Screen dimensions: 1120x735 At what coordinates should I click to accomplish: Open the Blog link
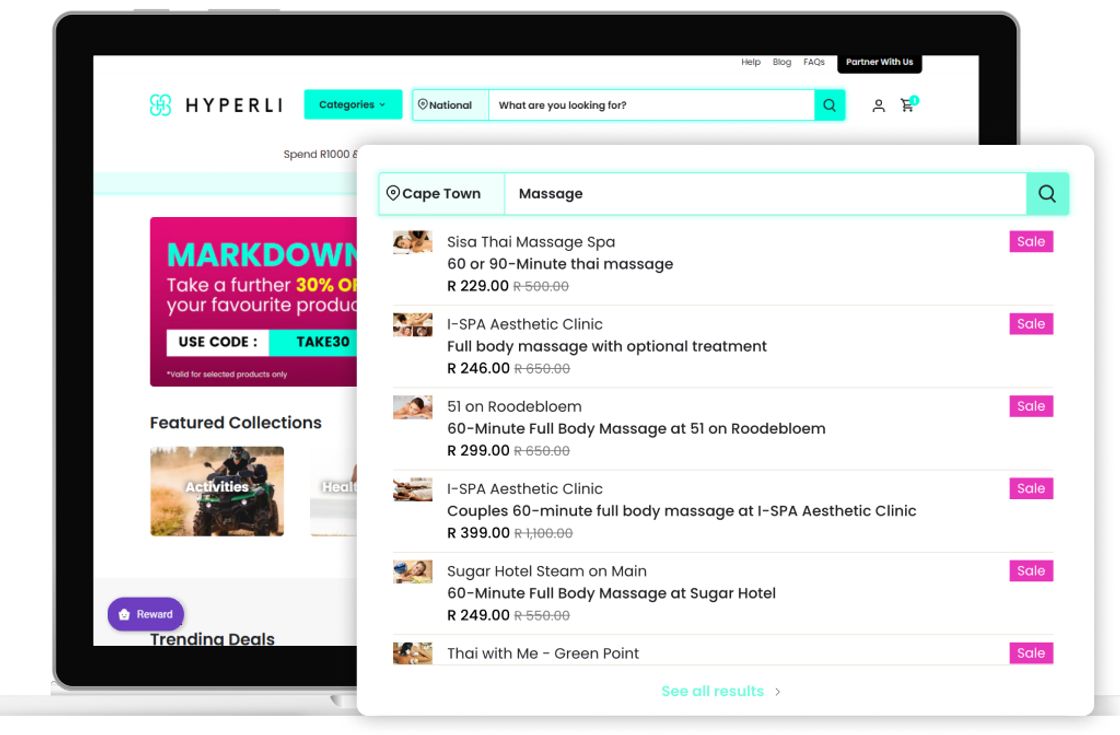click(x=782, y=62)
